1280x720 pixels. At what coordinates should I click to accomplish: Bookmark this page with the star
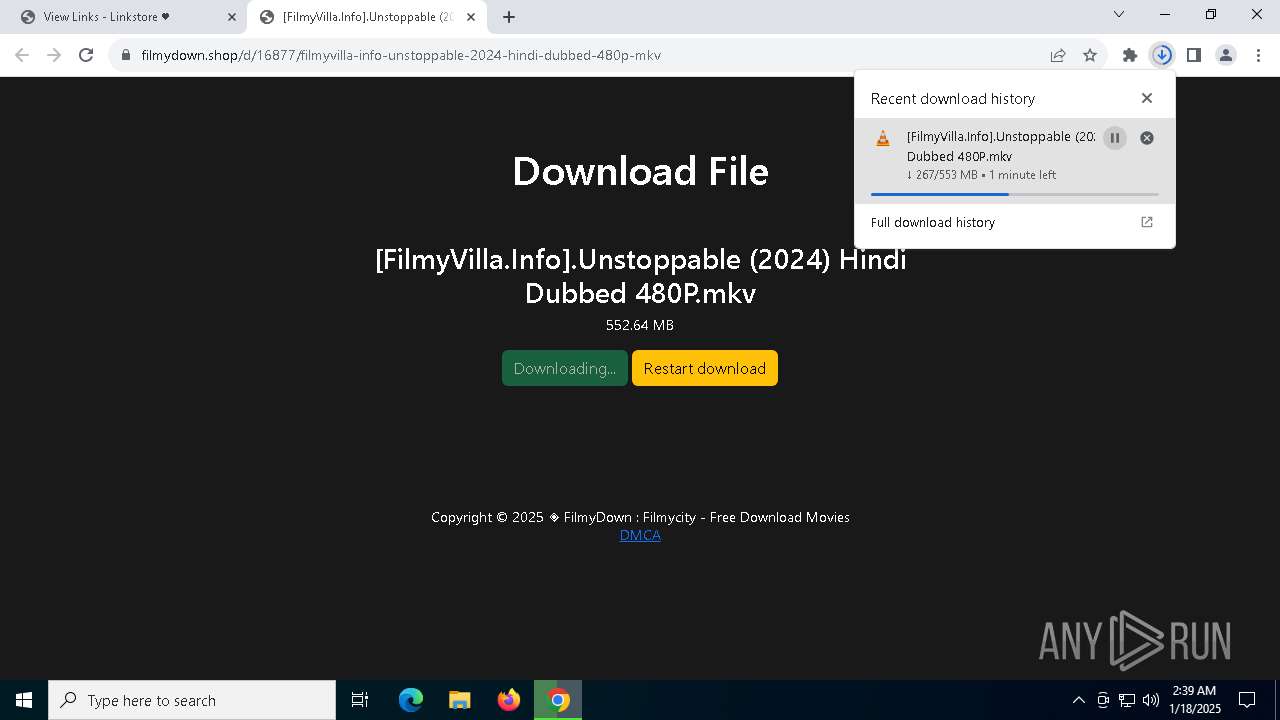pyautogui.click(x=1090, y=55)
